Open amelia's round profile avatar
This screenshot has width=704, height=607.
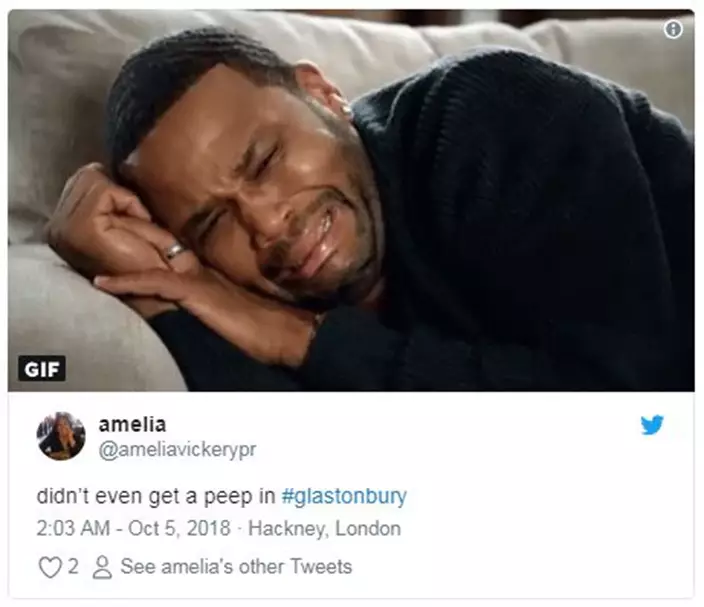(x=61, y=436)
